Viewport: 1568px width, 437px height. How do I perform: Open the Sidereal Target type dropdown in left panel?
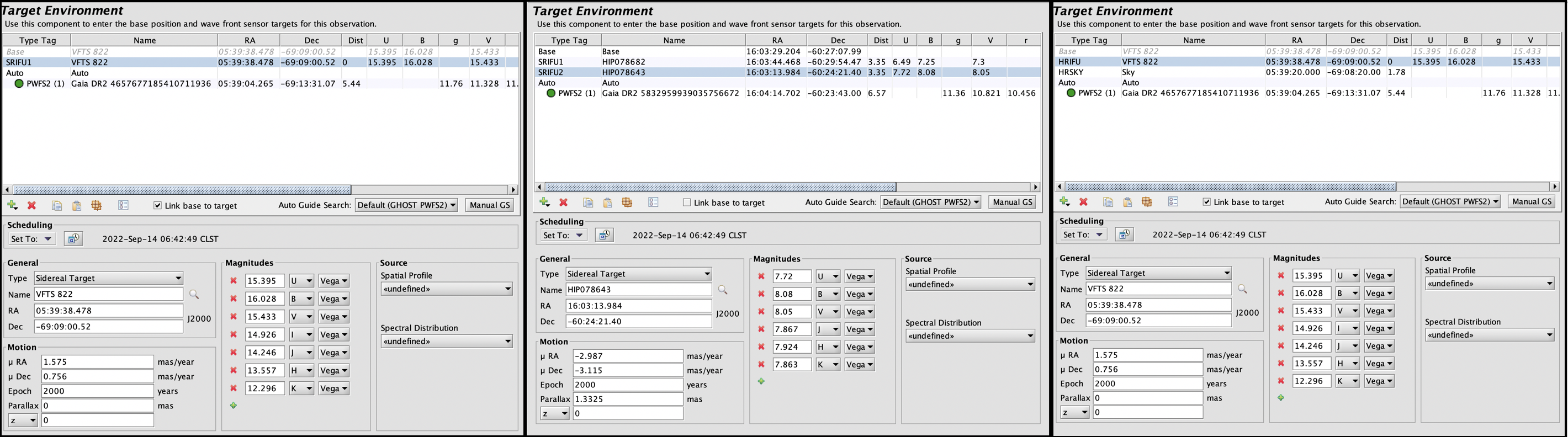[108, 278]
